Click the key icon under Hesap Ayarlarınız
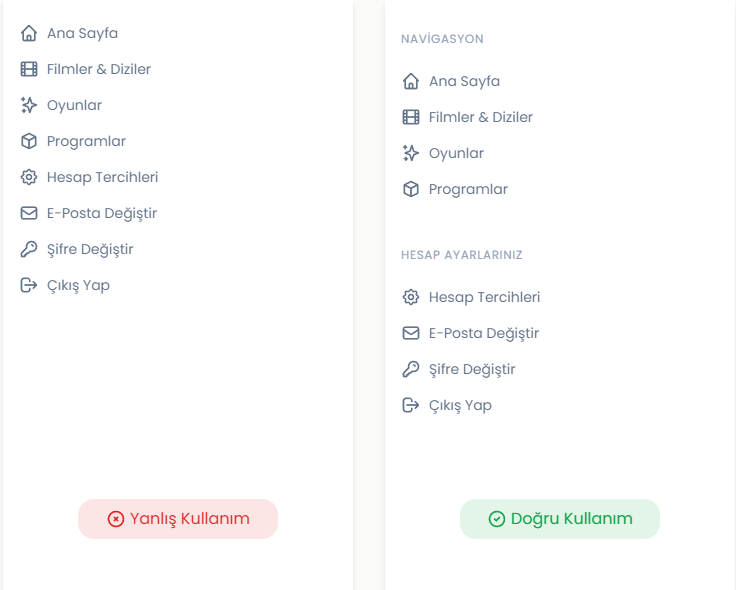The image size is (736, 590). (411, 369)
